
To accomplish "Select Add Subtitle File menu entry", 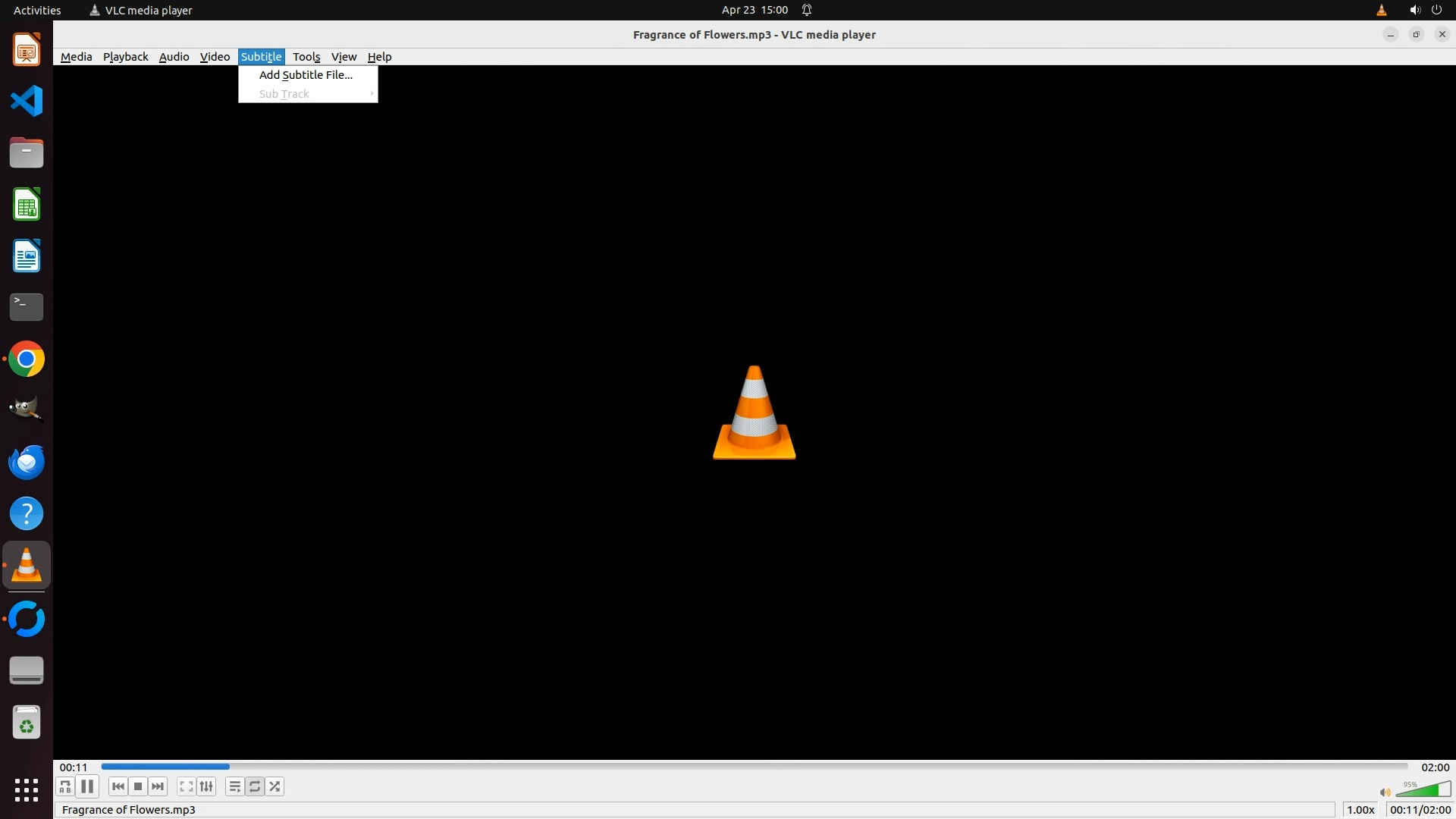I will coord(306,75).
